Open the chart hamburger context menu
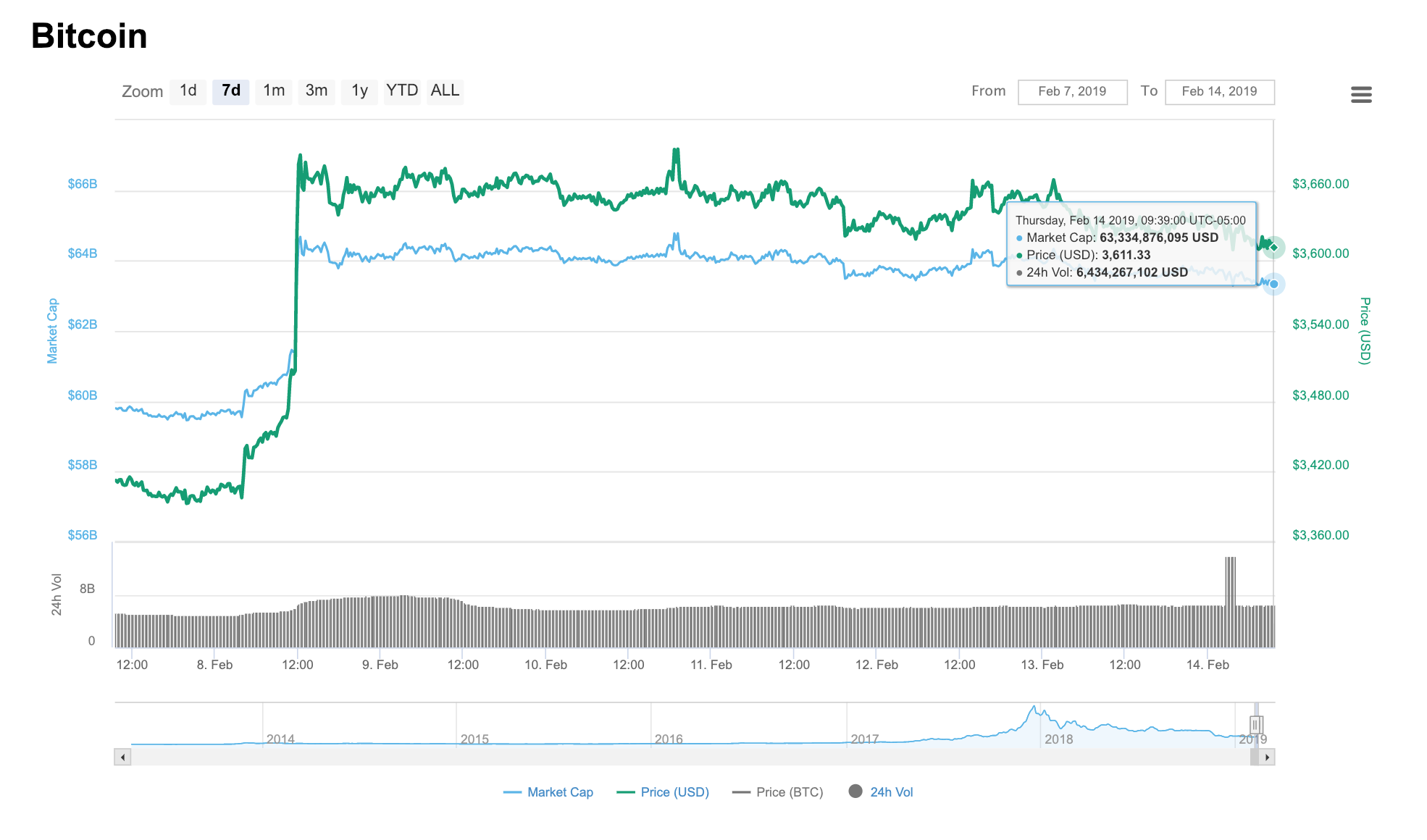This screenshot has width=1427, height=840. click(x=1361, y=94)
